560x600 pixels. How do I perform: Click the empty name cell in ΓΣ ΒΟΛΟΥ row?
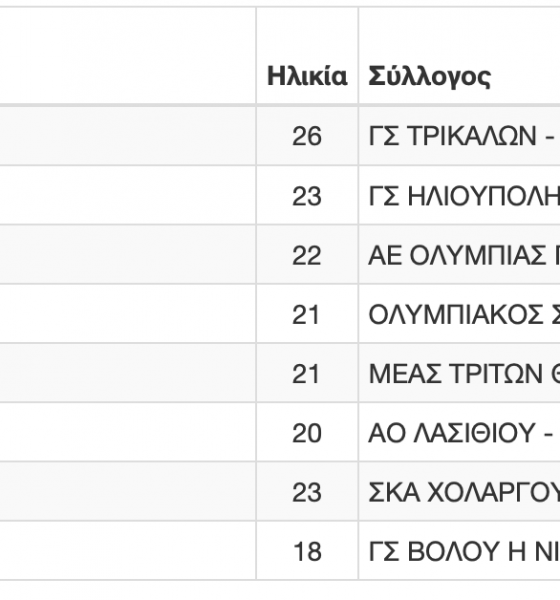128,551
